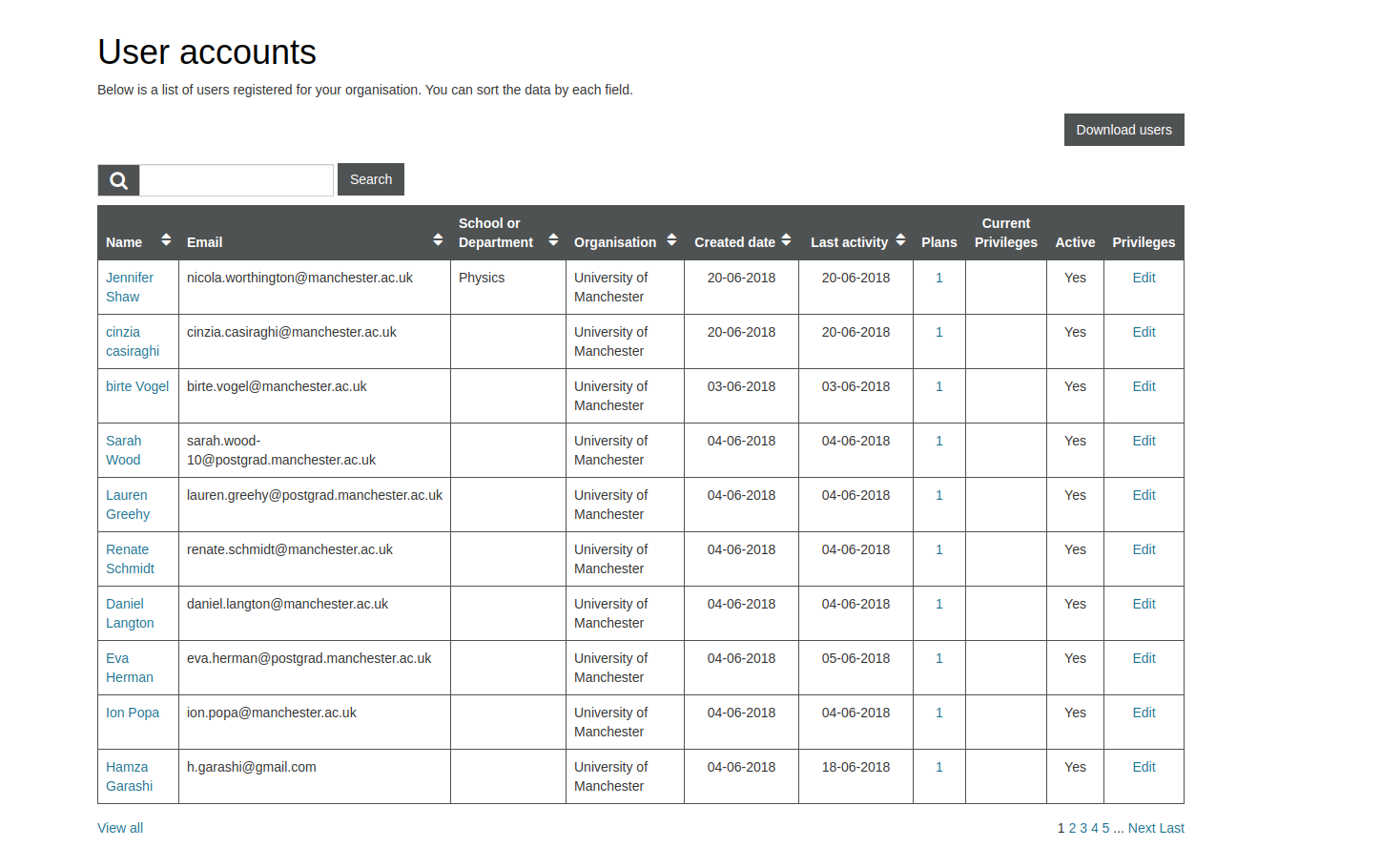Edit privileges for Eva Herman row
1381x868 pixels.
tap(1144, 658)
